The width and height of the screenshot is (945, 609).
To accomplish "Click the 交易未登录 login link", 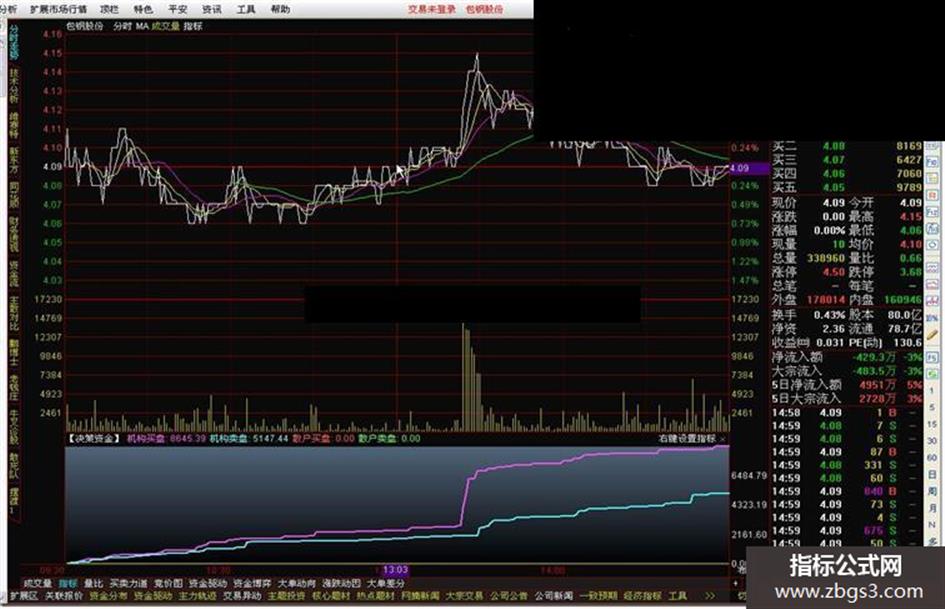I will point(432,9).
